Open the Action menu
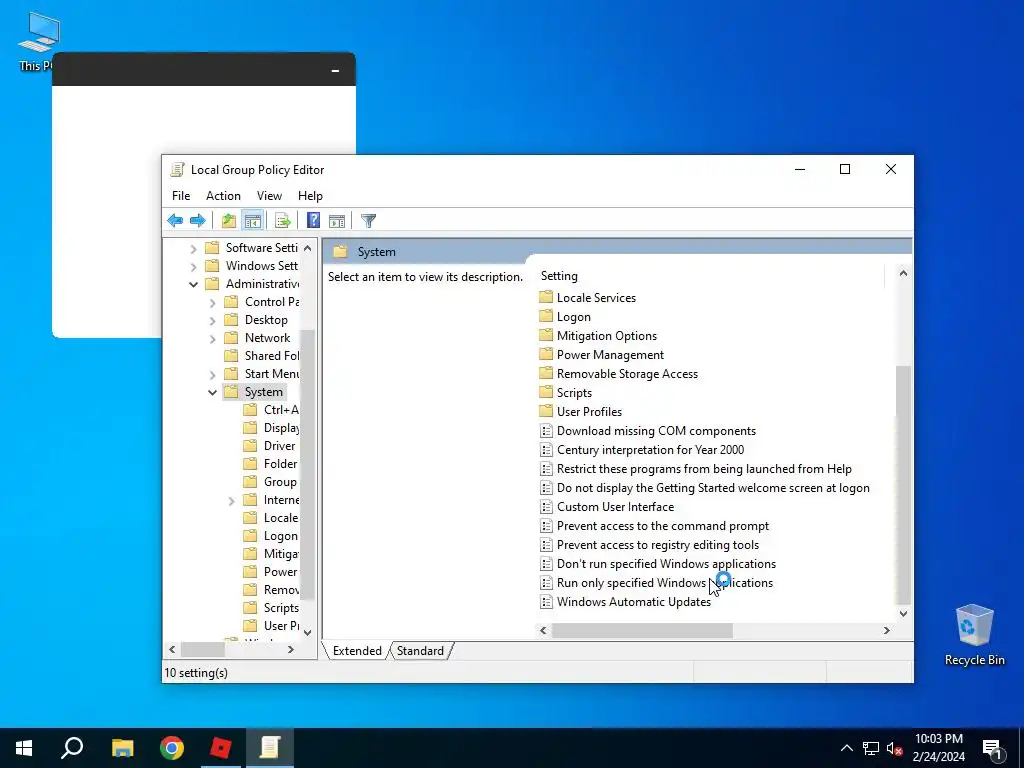Viewport: 1024px width, 768px height. pos(223,196)
